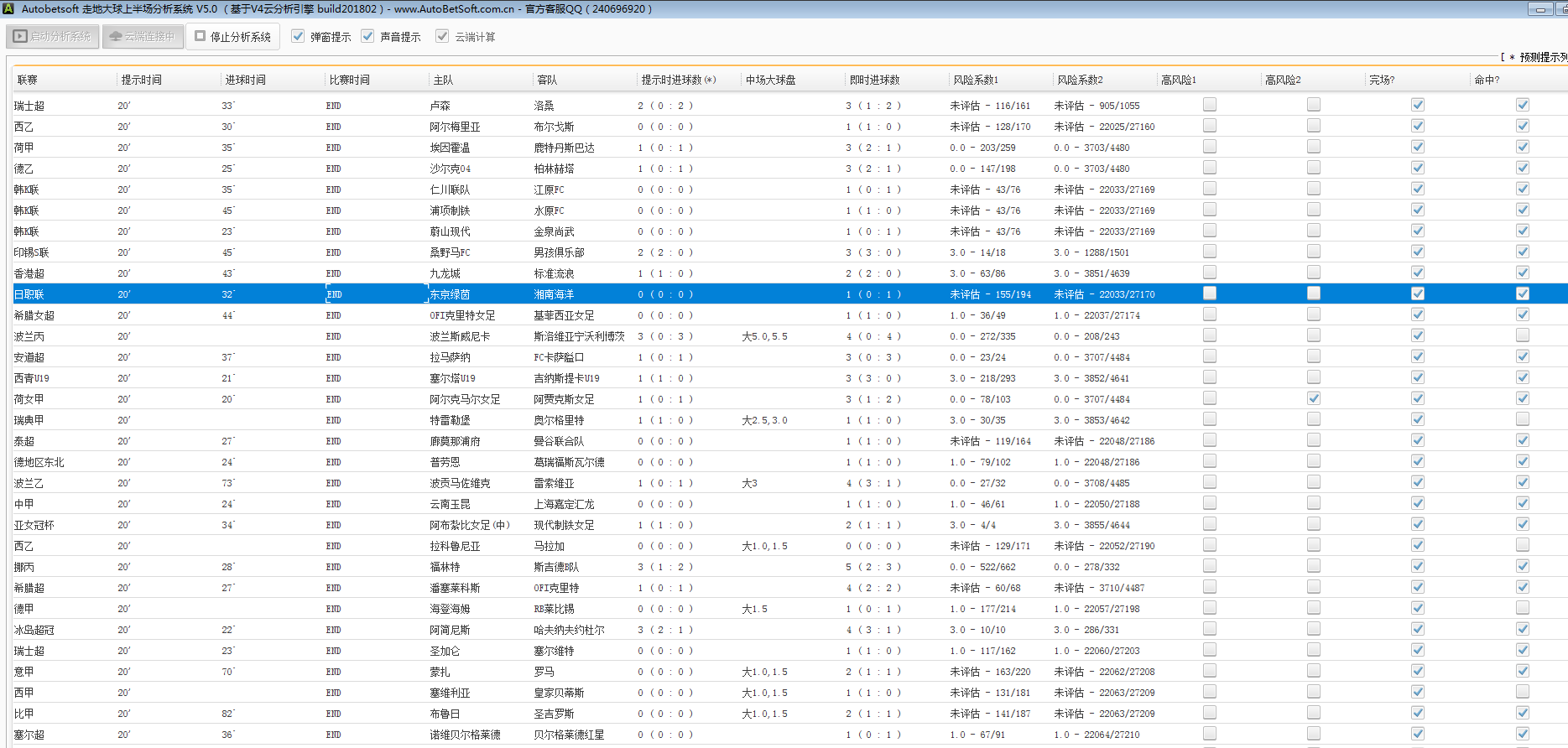This screenshot has height=748, width=1568.
Task: Click the 提示时间 column header
Action: click(141, 80)
